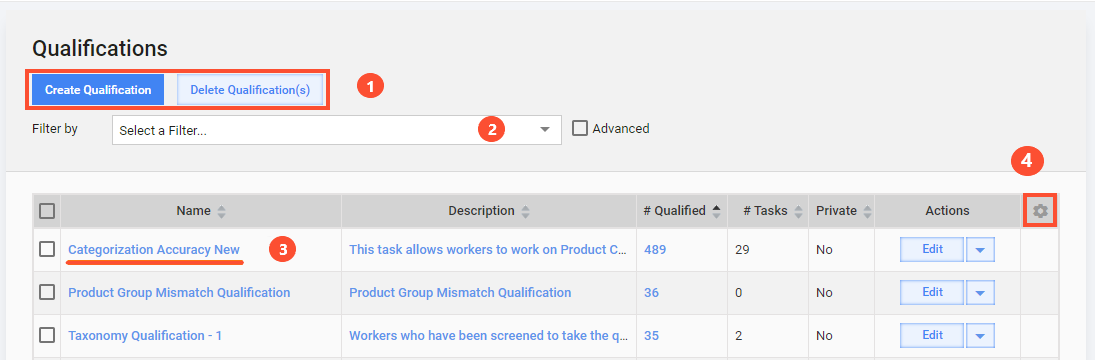The height and width of the screenshot is (360, 1095).
Task: Edit the Taxonomy Qualification - 1 row
Action: (x=932, y=336)
